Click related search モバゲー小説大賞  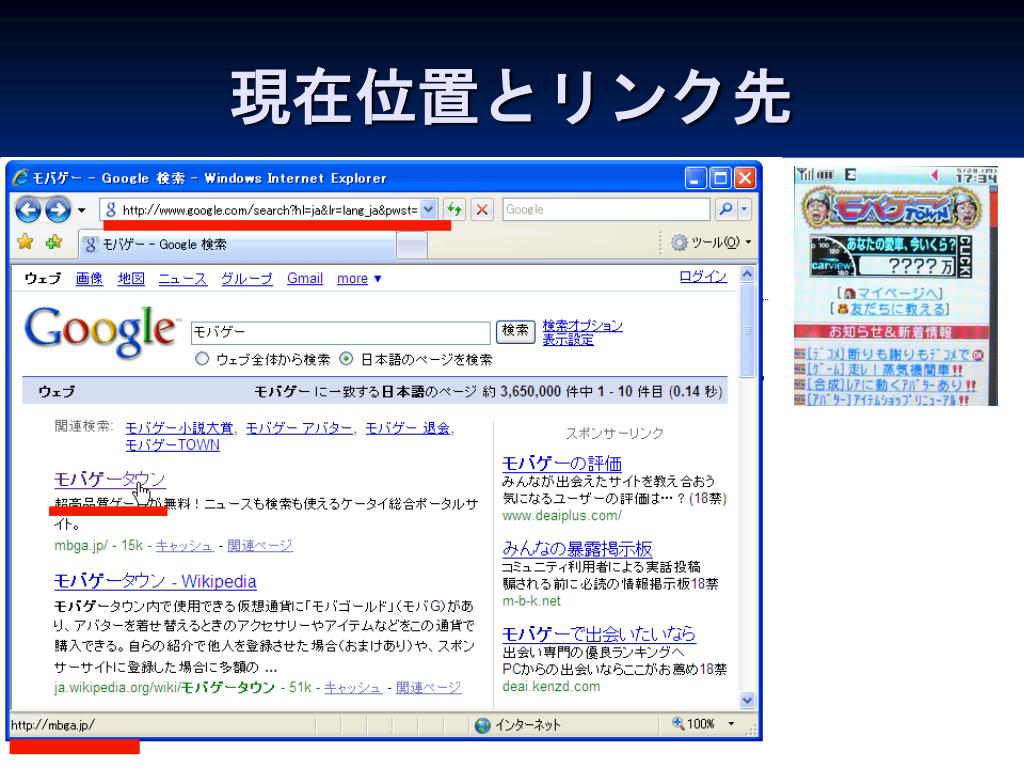179,428
